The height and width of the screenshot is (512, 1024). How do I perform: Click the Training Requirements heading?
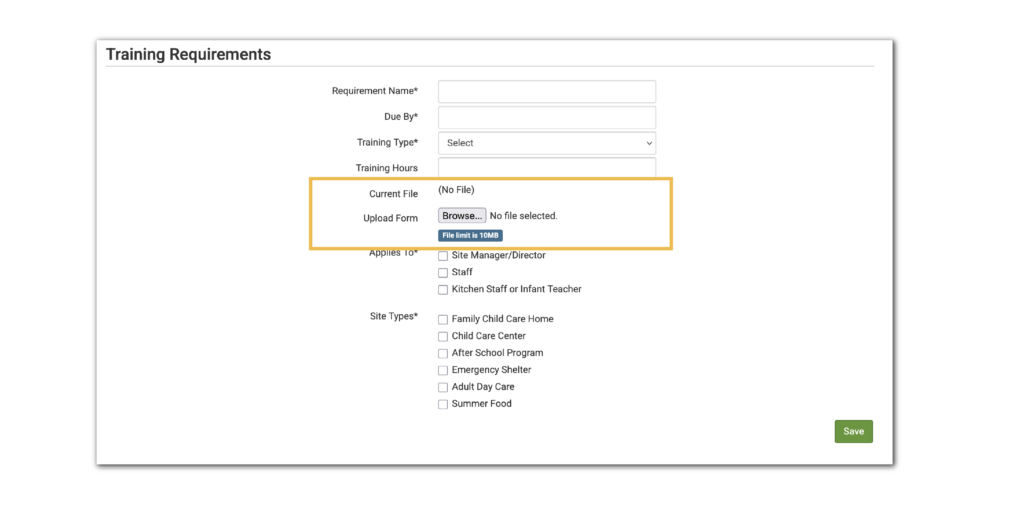(188, 54)
